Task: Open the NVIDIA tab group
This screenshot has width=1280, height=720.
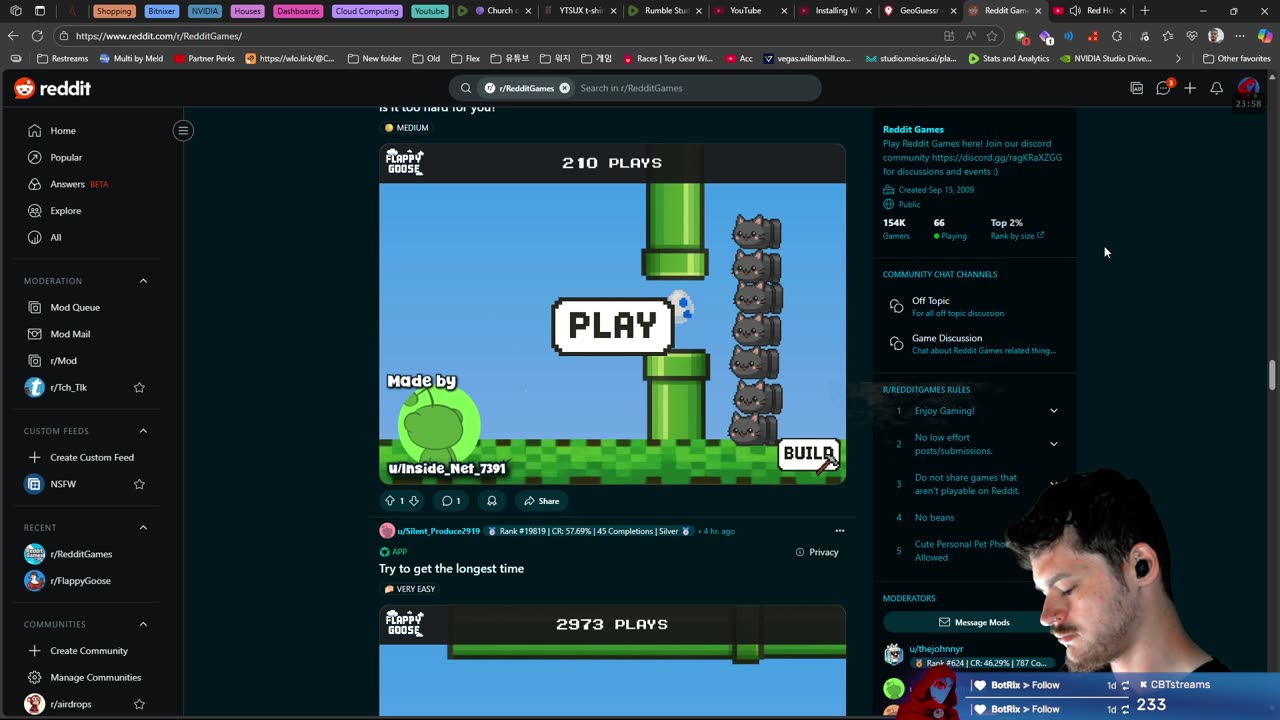Action: 205,11
